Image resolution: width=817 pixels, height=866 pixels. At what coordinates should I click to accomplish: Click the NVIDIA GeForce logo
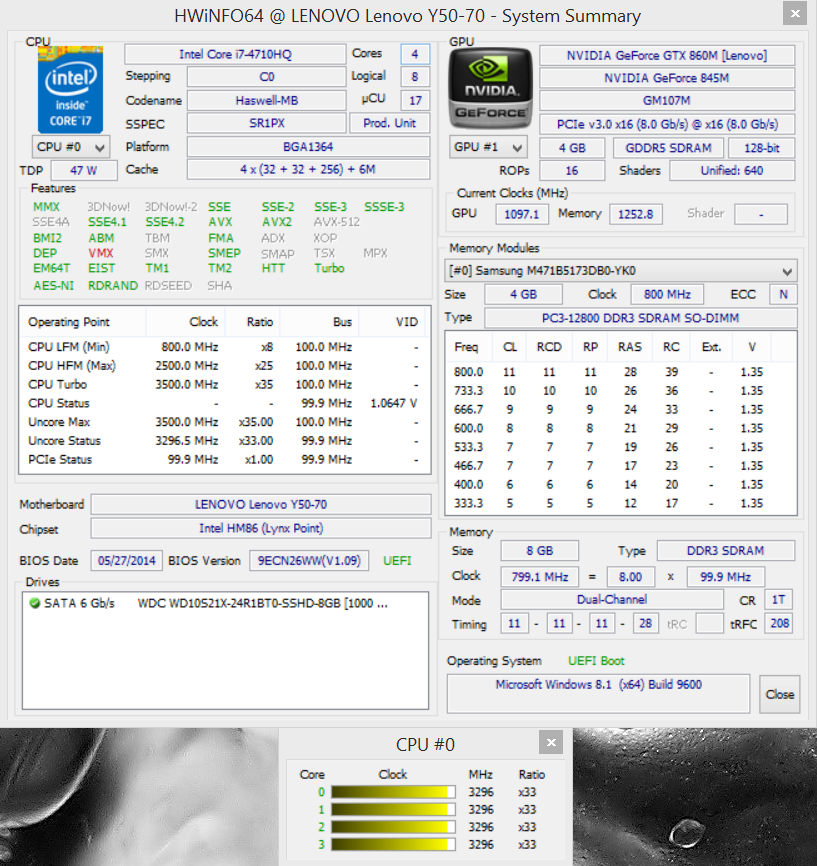pyautogui.click(x=491, y=88)
